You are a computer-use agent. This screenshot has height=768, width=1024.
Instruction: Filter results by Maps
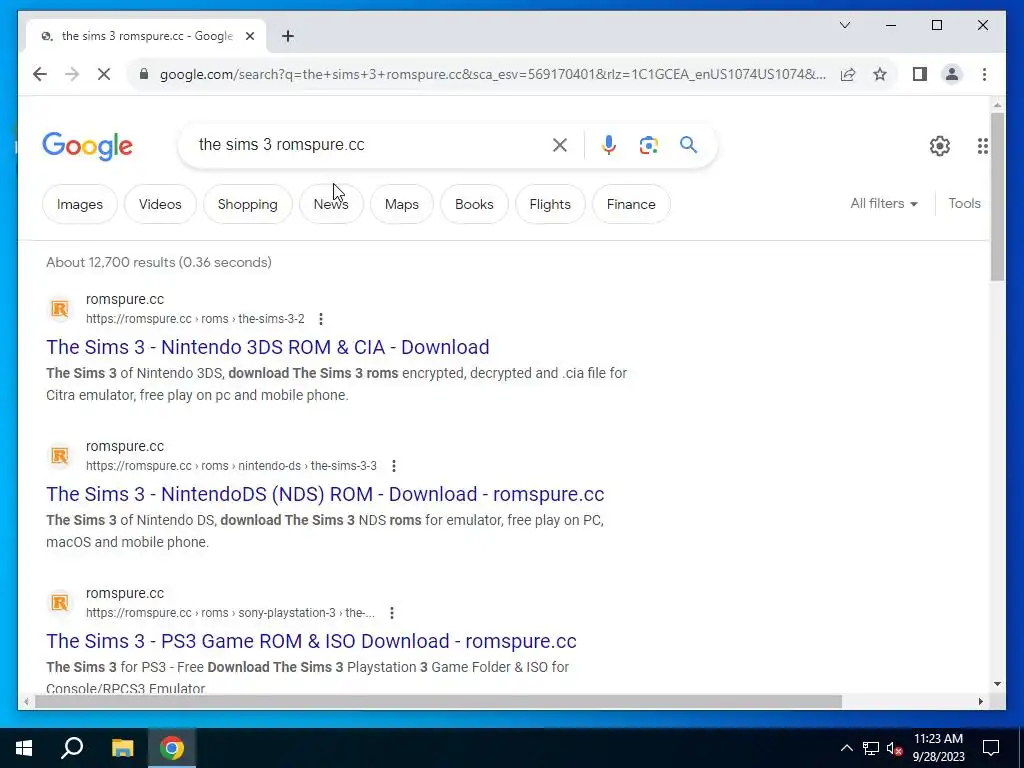(x=402, y=204)
